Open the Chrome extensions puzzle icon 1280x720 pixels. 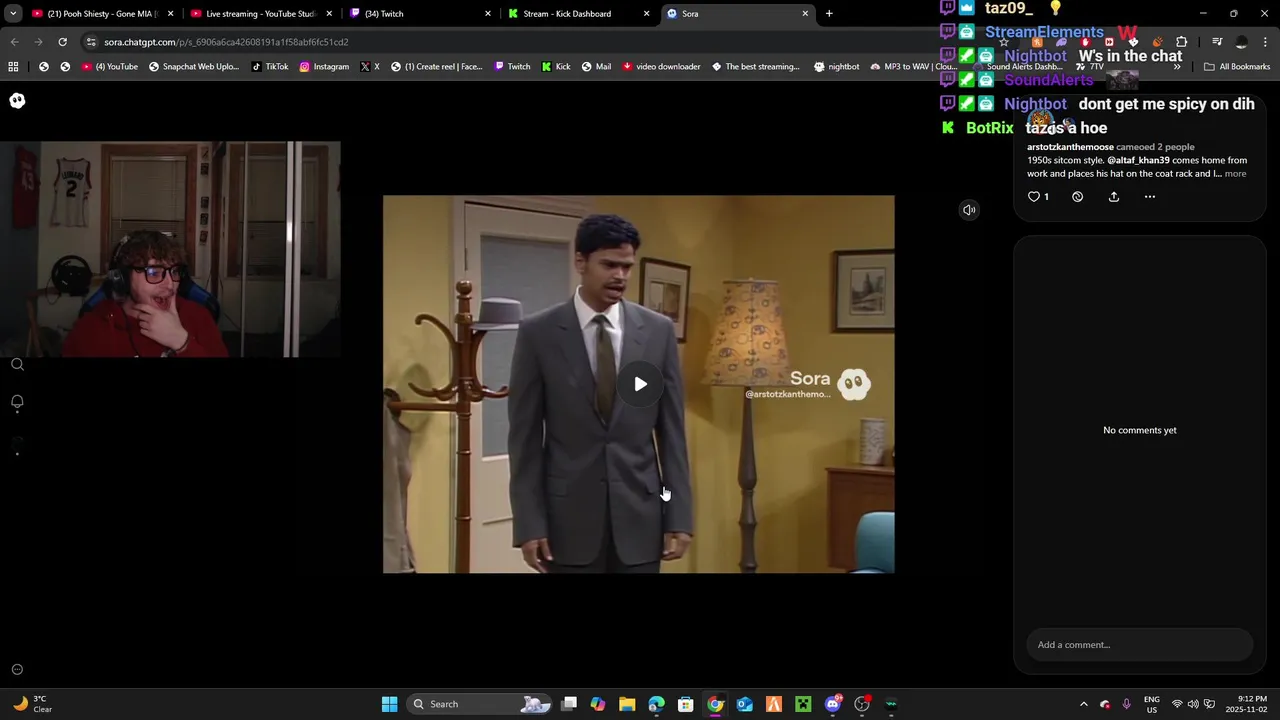(x=1181, y=42)
